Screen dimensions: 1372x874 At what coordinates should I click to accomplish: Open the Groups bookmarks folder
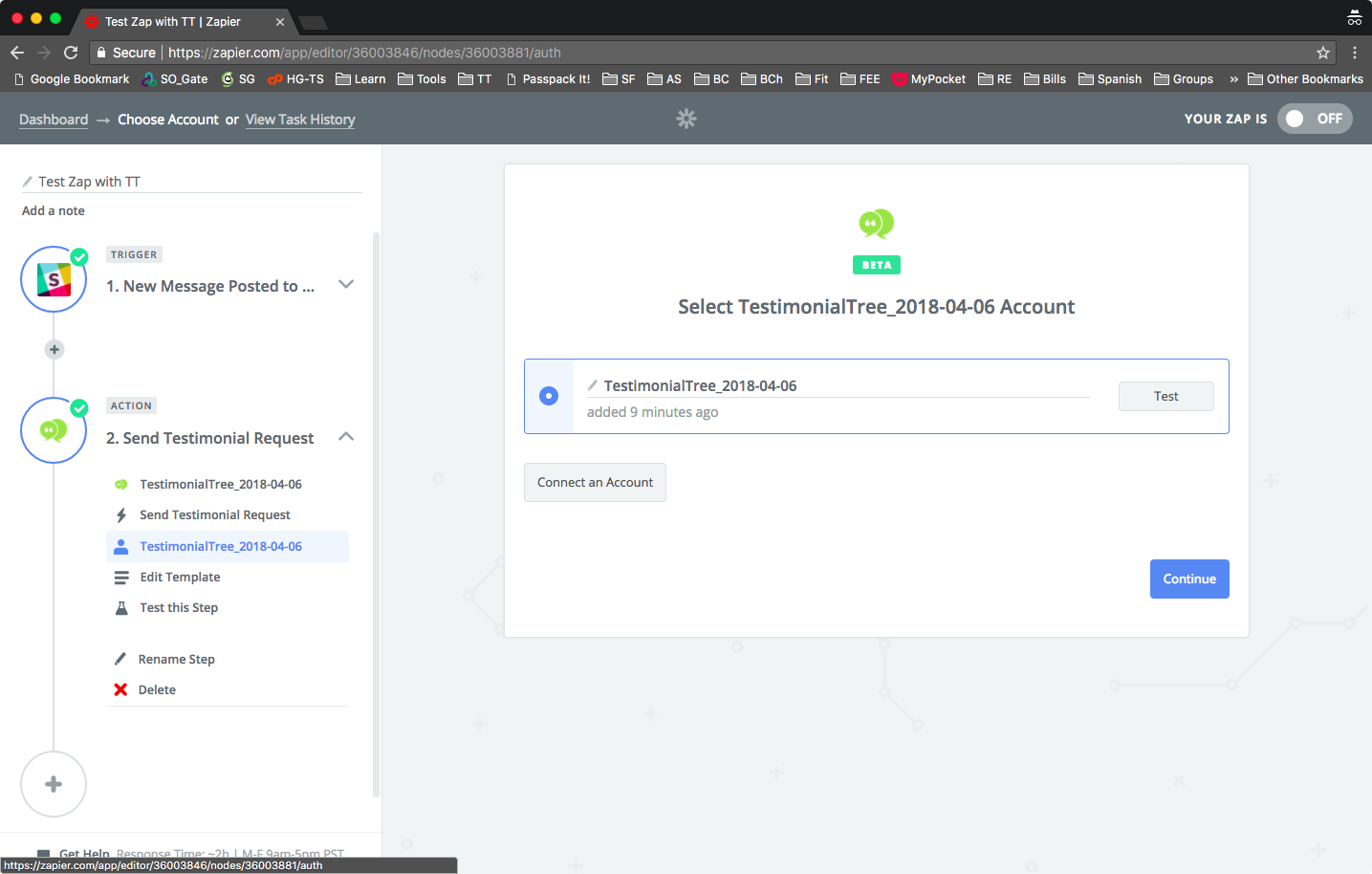[1184, 79]
